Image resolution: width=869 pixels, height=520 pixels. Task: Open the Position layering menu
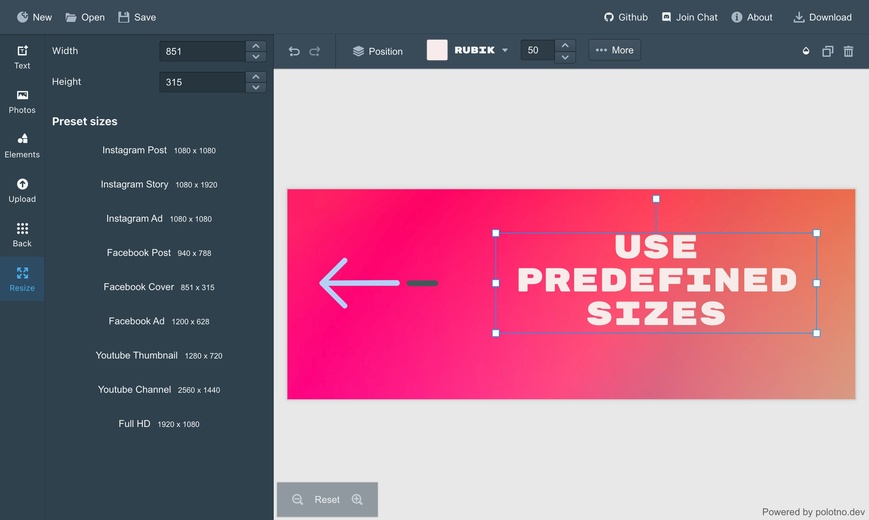click(377, 51)
